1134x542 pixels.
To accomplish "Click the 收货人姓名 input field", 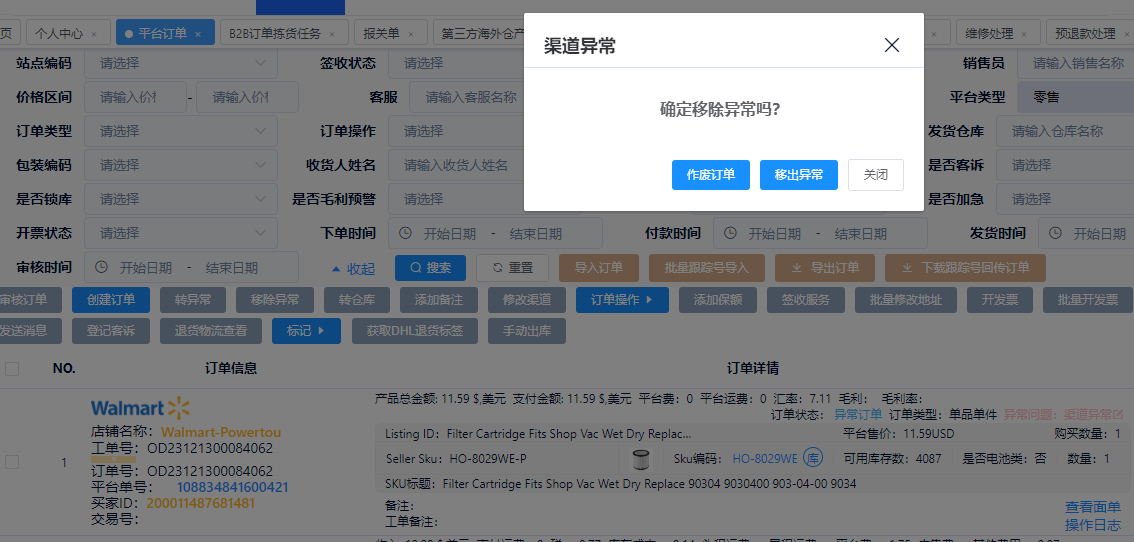I will (456, 165).
